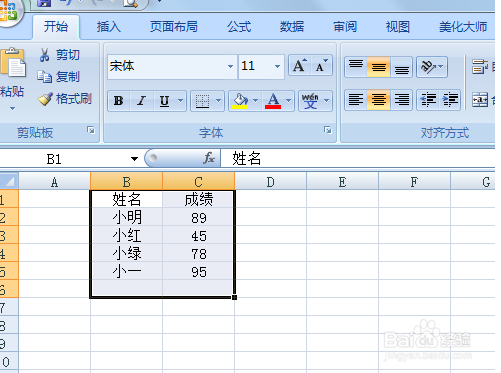Increase font size with the large A
This screenshot has height=373, width=501.
tap(299, 66)
